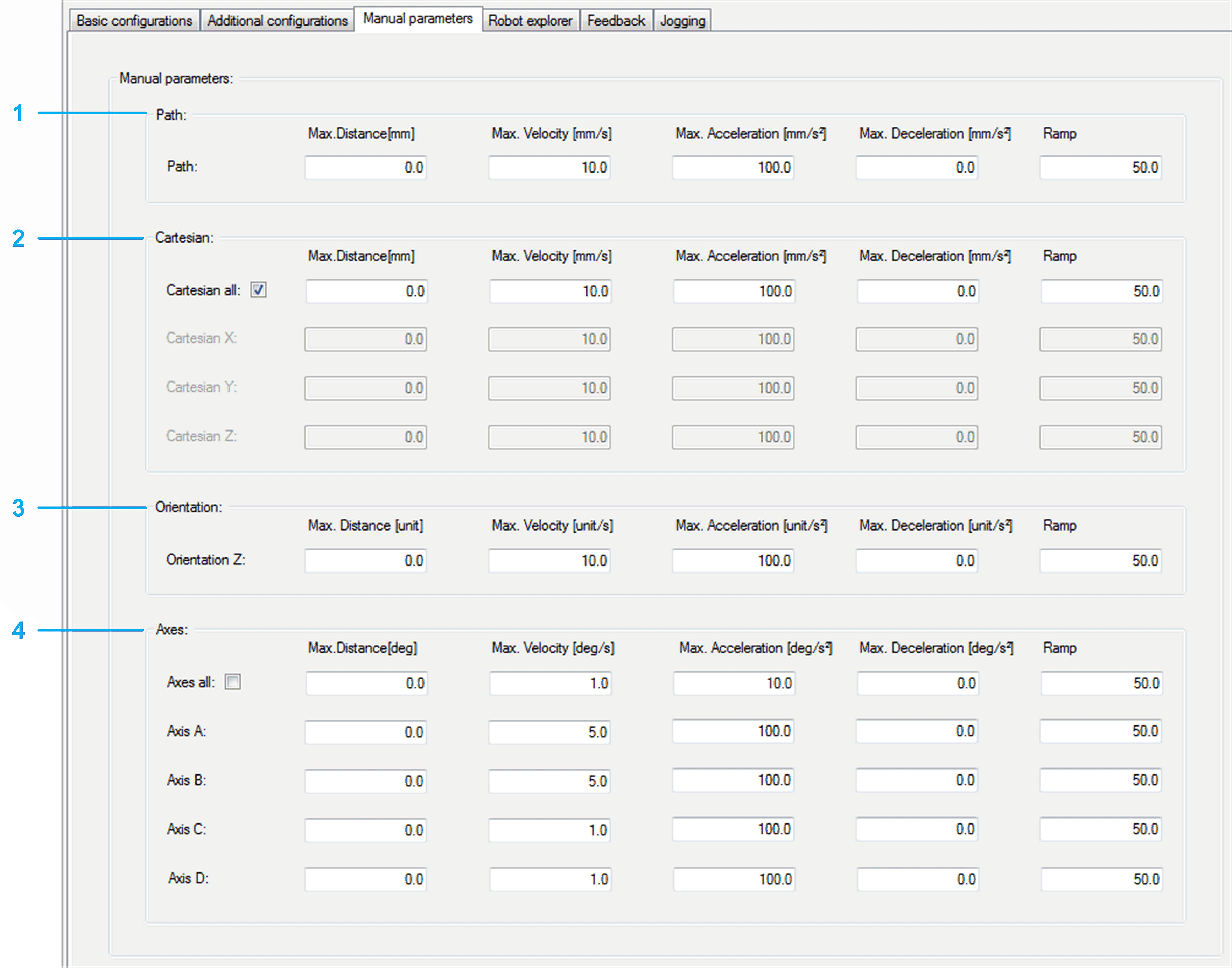The width and height of the screenshot is (1232, 968).
Task: Click Path Ramp field
Action: 1100,167
